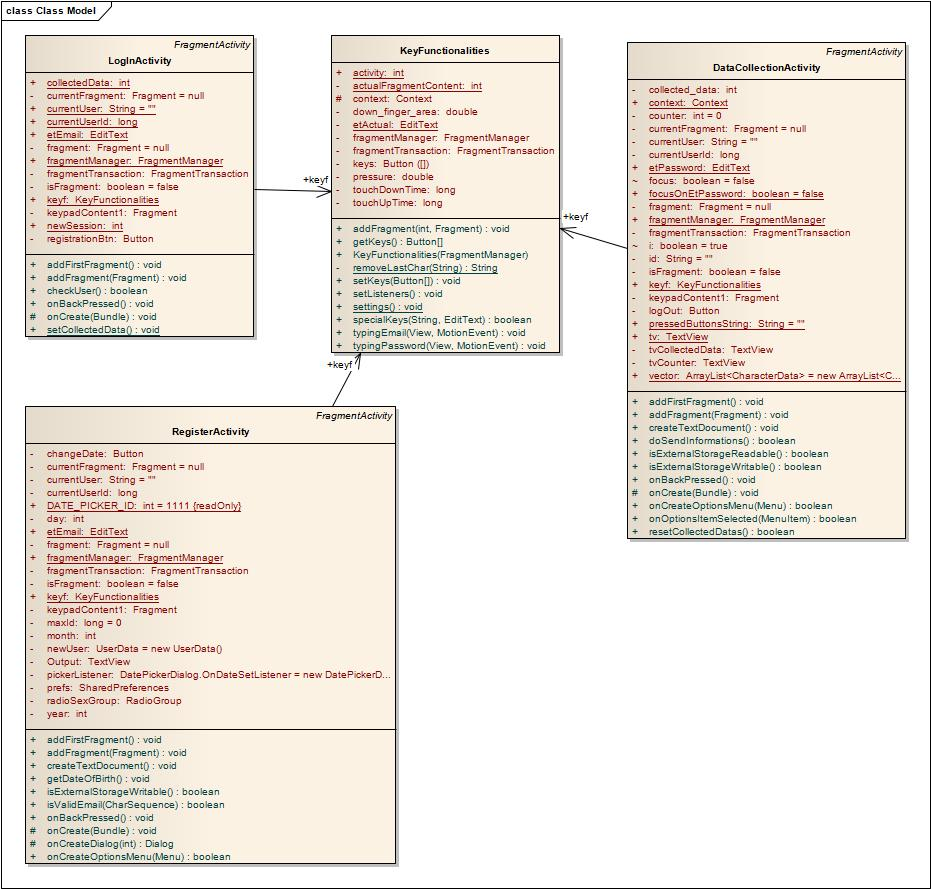
Task: Select 'logOut: Button' attribute
Action: [684, 312]
